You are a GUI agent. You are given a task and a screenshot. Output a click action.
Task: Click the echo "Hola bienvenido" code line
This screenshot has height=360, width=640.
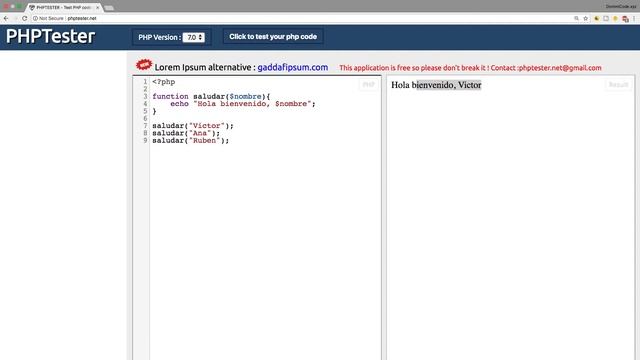pyautogui.click(x=243, y=104)
